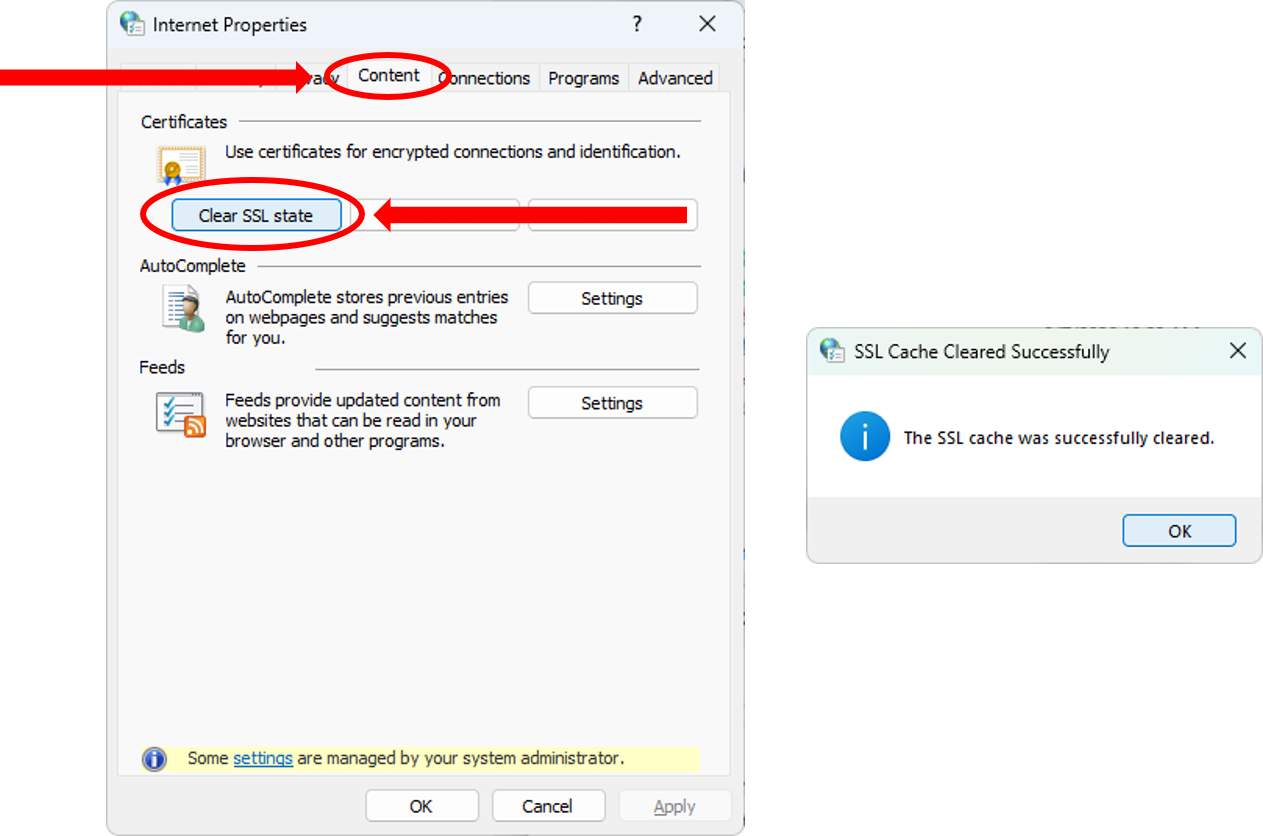Confirm Internet Properties with OK

click(421, 806)
